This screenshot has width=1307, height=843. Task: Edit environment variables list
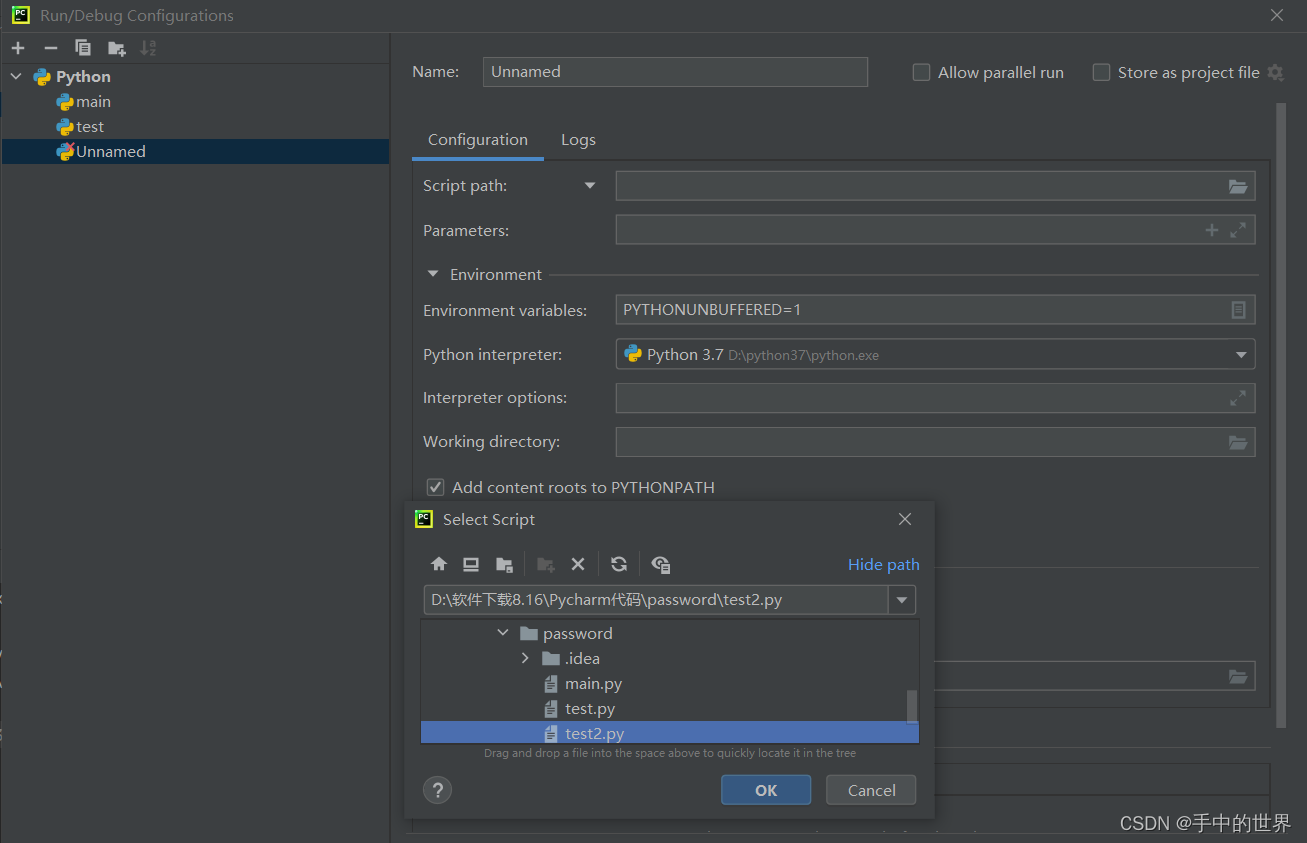[1238, 310]
